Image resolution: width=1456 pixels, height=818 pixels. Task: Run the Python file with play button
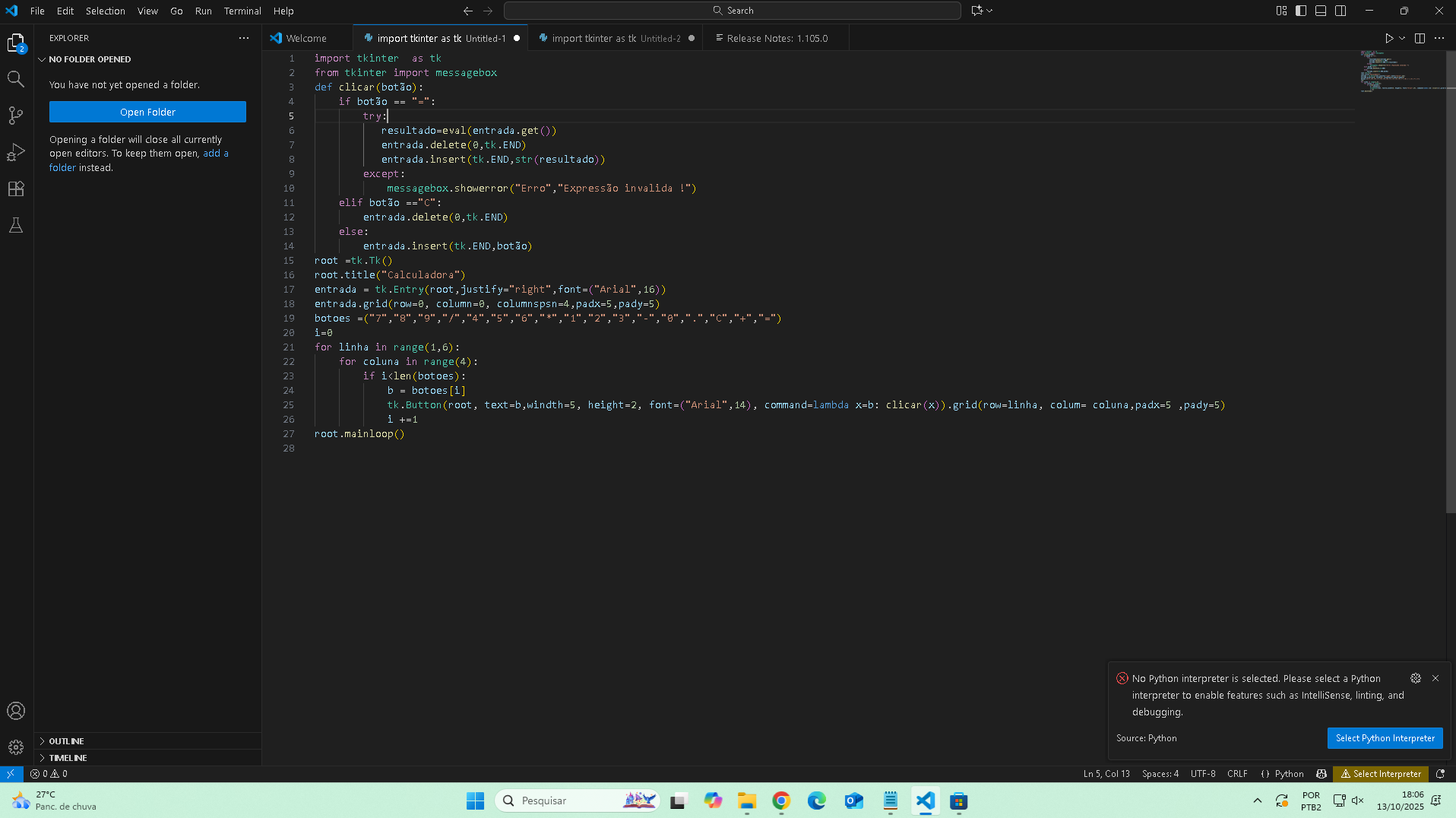(x=1388, y=38)
